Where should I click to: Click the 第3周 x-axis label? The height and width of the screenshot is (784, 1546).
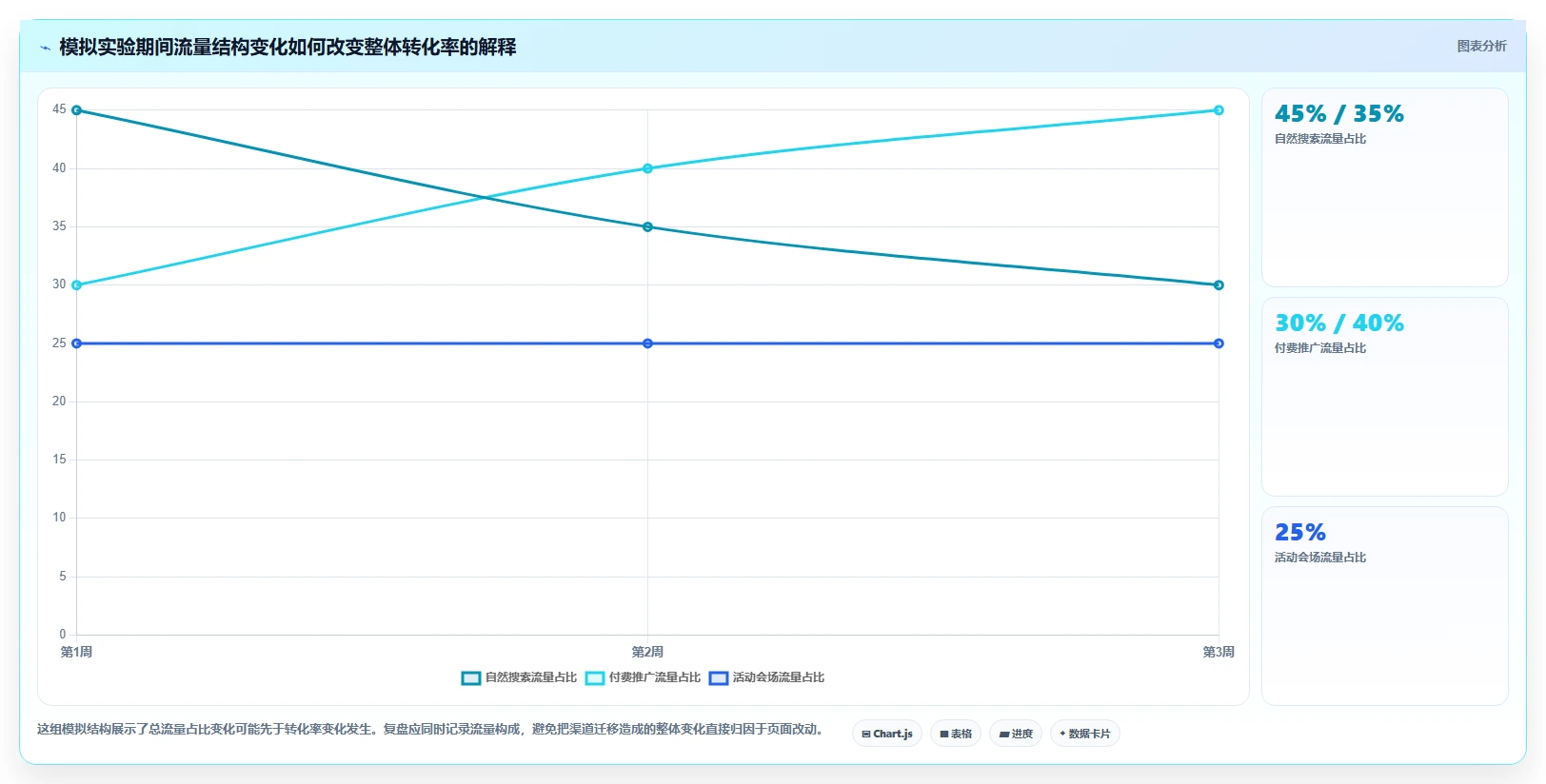(x=1219, y=652)
